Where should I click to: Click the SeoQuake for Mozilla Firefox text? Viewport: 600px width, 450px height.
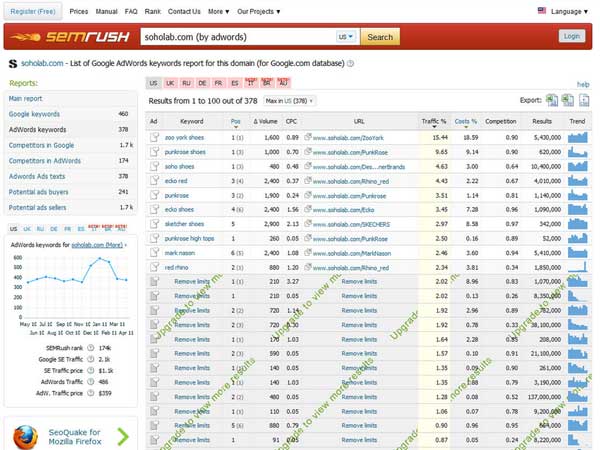(75, 437)
